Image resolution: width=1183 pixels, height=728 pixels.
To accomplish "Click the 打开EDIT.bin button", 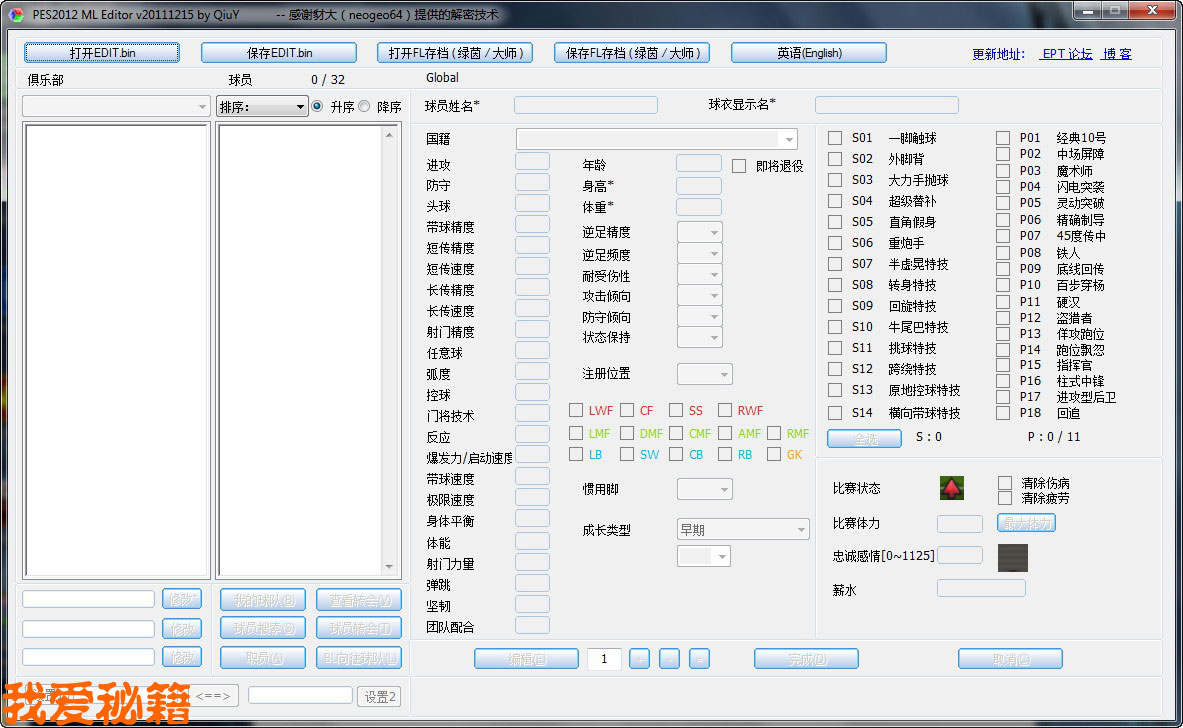I will click(x=102, y=53).
